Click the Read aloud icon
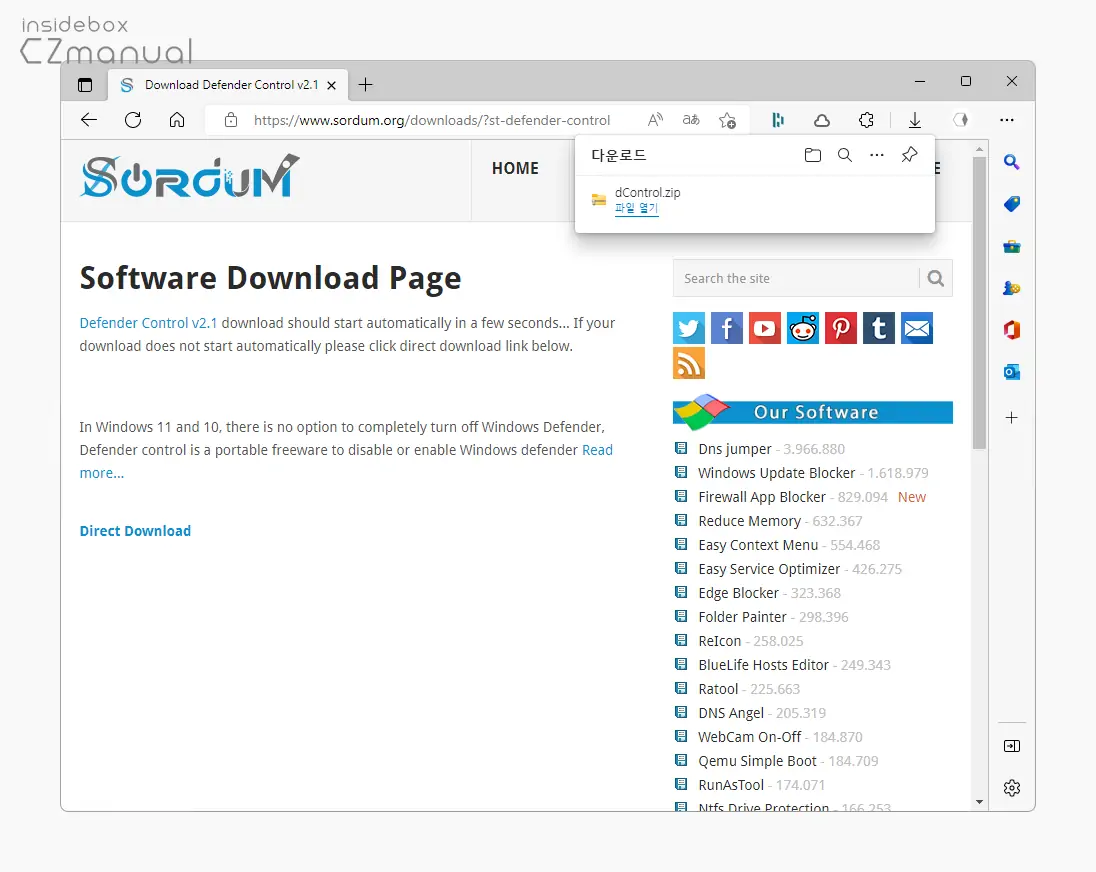This screenshot has width=1096, height=872. [x=655, y=120]
